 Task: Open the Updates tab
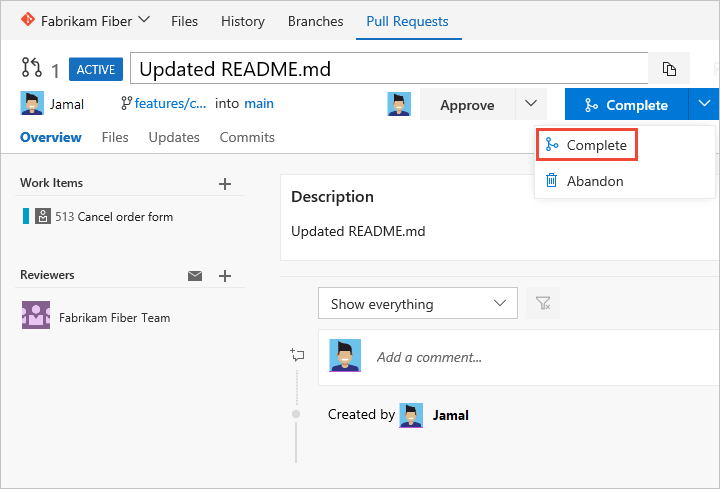[x=174, y=137]
